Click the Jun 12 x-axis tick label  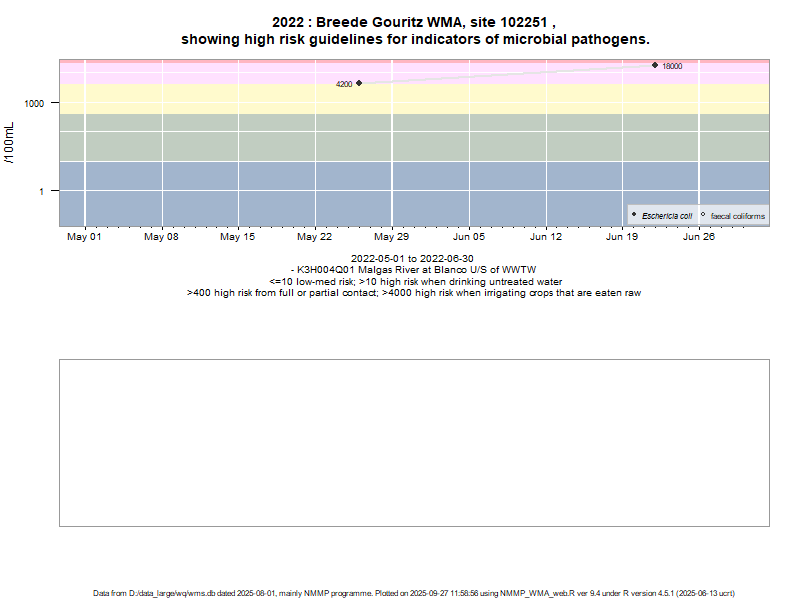545,238
